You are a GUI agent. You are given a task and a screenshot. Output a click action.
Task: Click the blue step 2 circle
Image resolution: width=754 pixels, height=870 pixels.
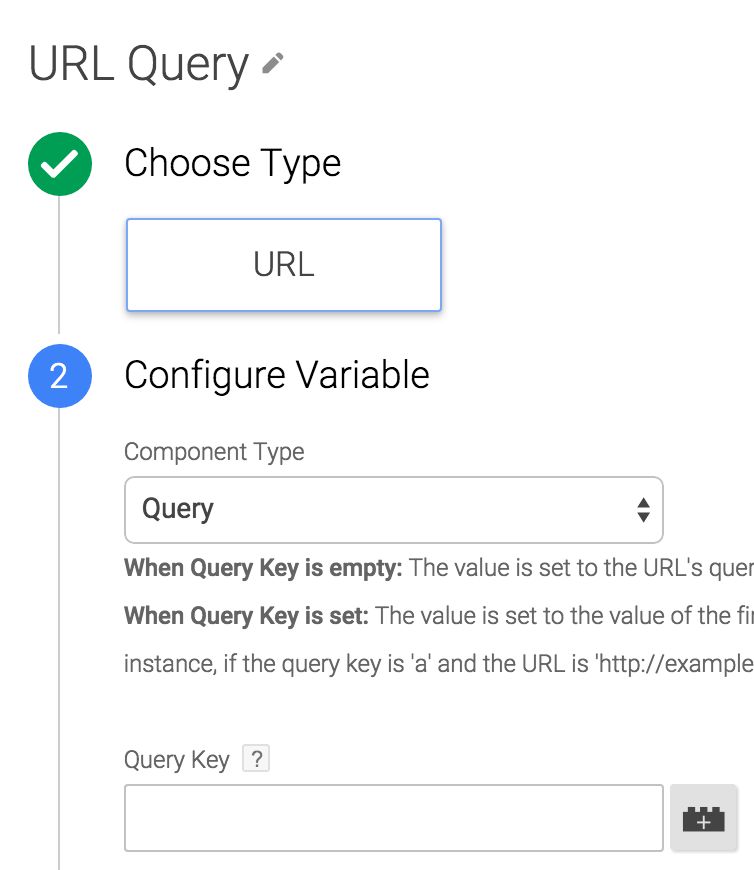click(60, 376)
